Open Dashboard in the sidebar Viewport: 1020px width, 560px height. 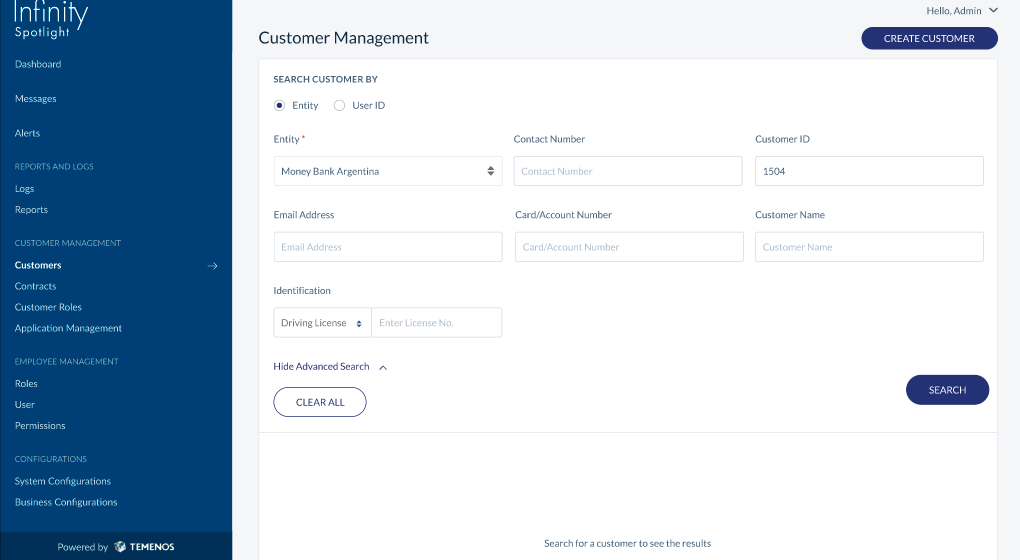click(38, 64)
